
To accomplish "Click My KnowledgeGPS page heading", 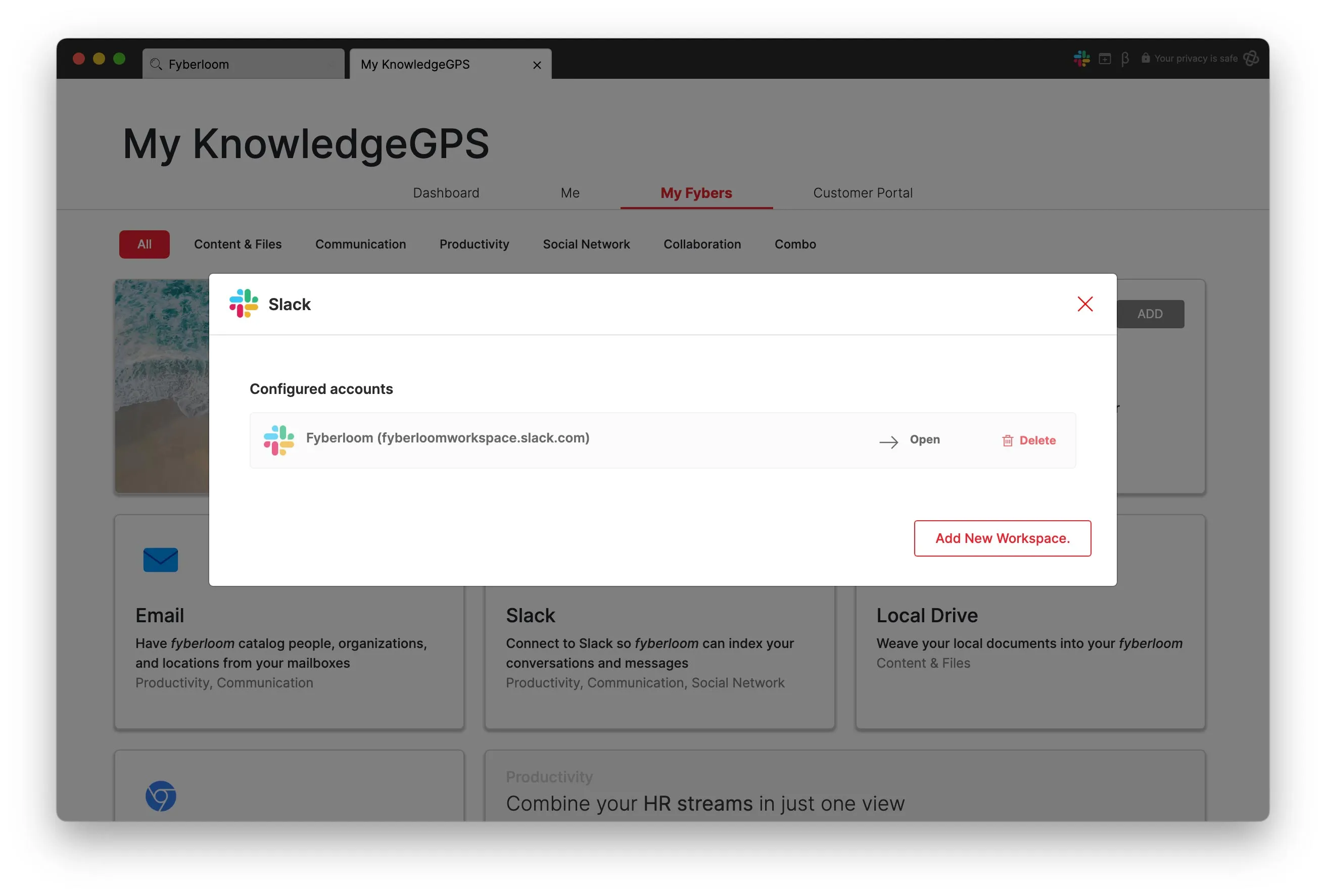I will [306, 144].
